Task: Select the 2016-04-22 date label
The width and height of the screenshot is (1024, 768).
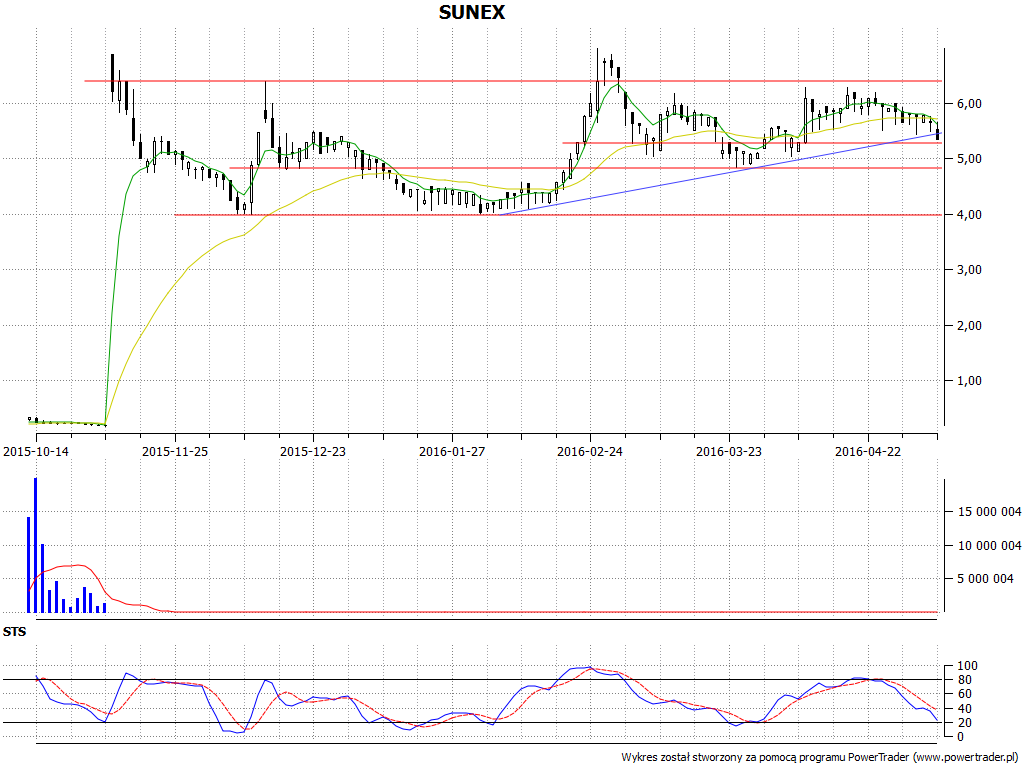Action: tap(868, 451)
